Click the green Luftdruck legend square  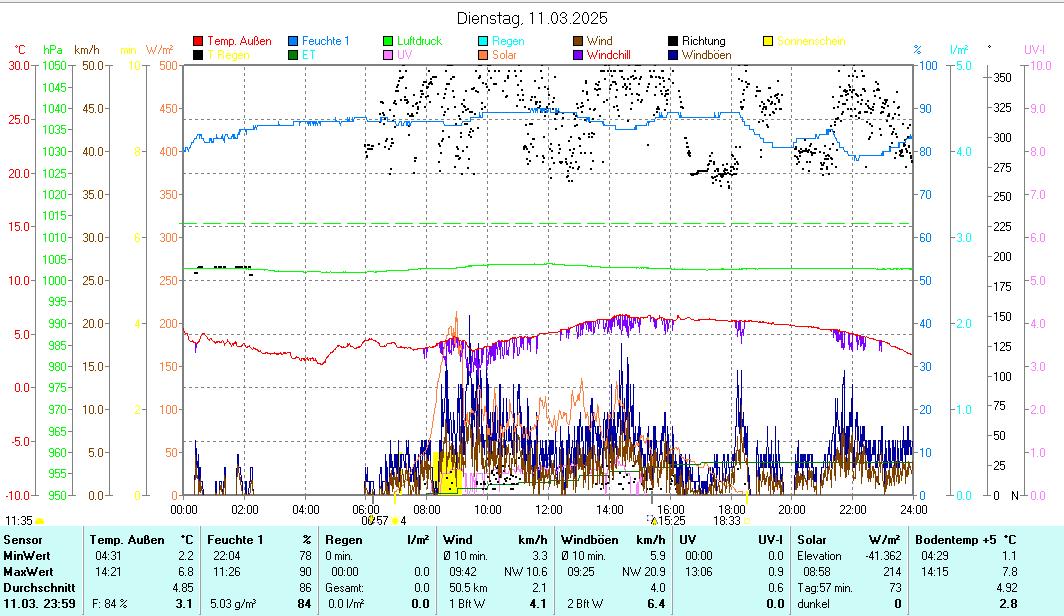click(388, 41)
